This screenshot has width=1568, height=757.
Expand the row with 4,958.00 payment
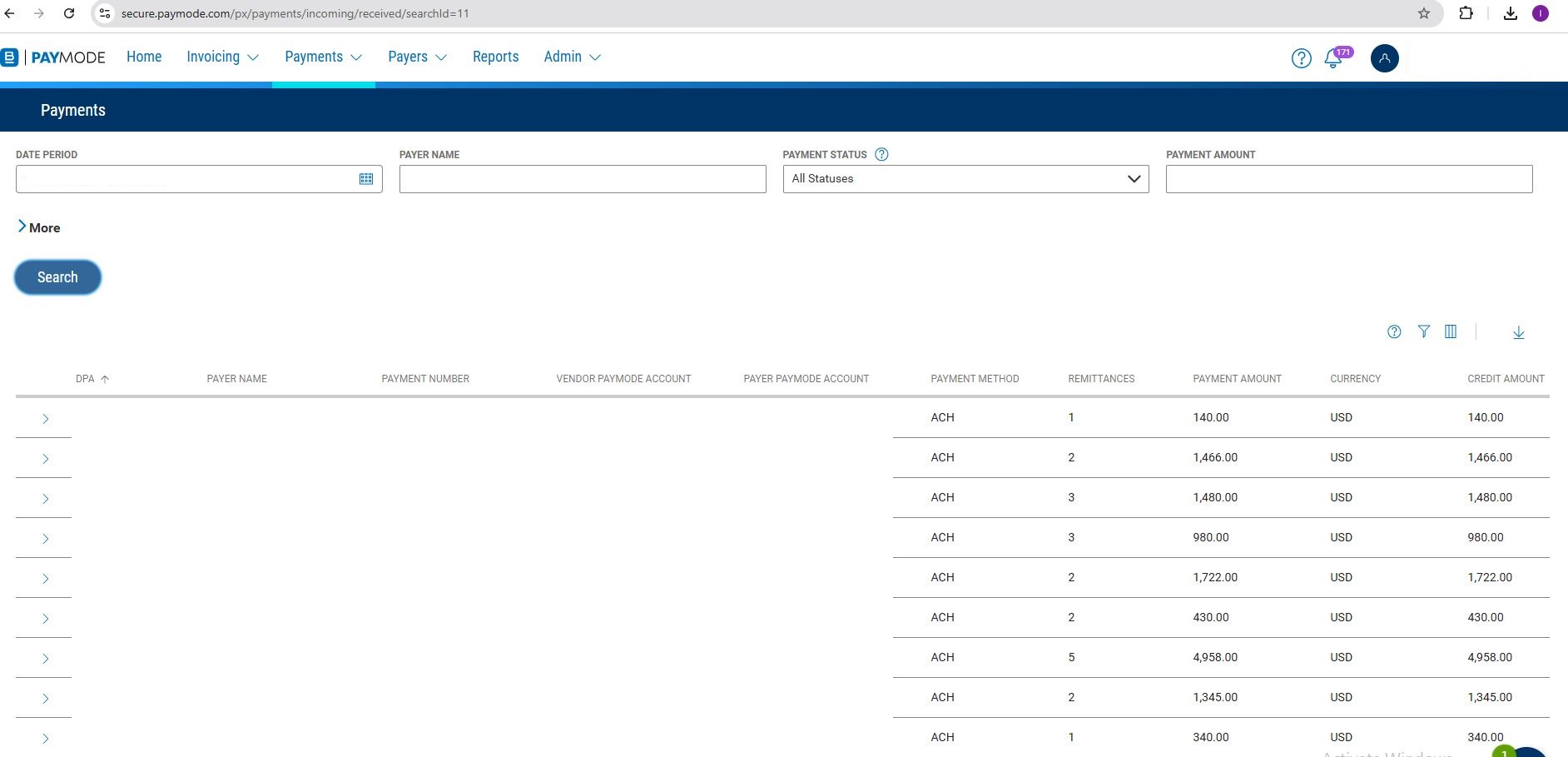pos(45,659)
